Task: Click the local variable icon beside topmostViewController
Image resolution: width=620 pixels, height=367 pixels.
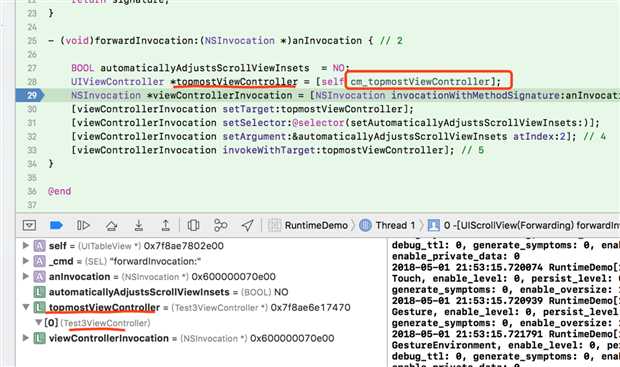Action: click(x=39, y=307)
